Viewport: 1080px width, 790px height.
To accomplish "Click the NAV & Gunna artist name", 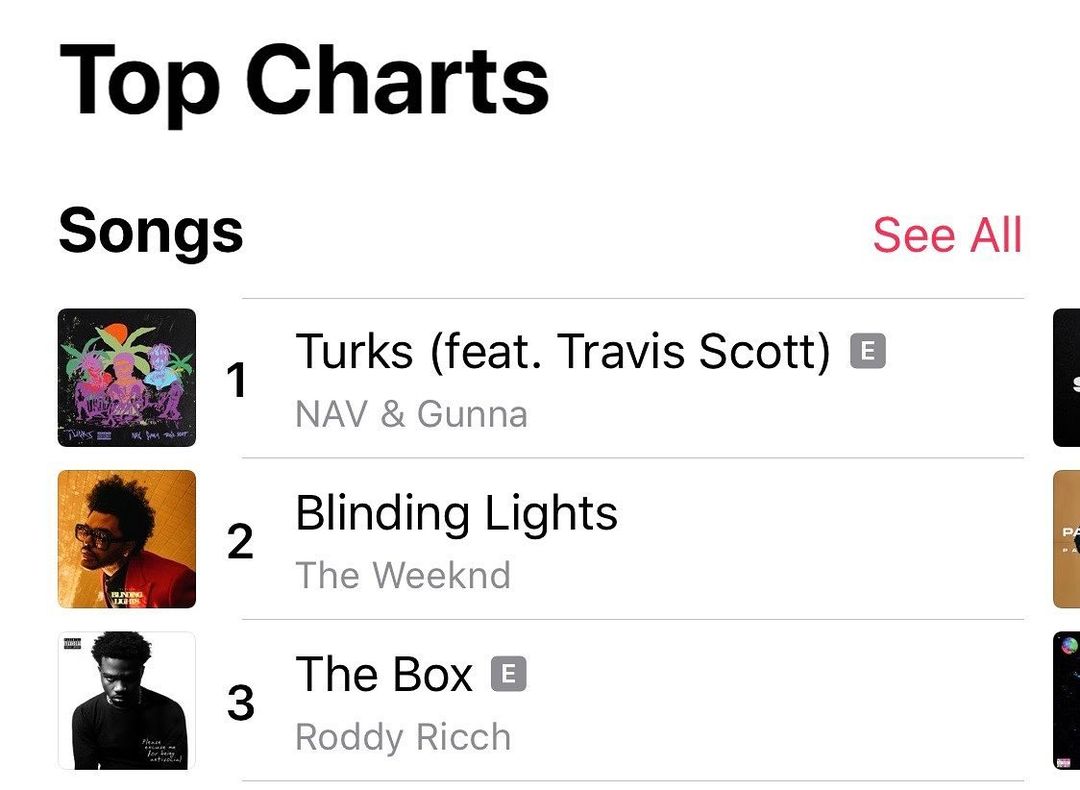I will (x=411, y=414).
